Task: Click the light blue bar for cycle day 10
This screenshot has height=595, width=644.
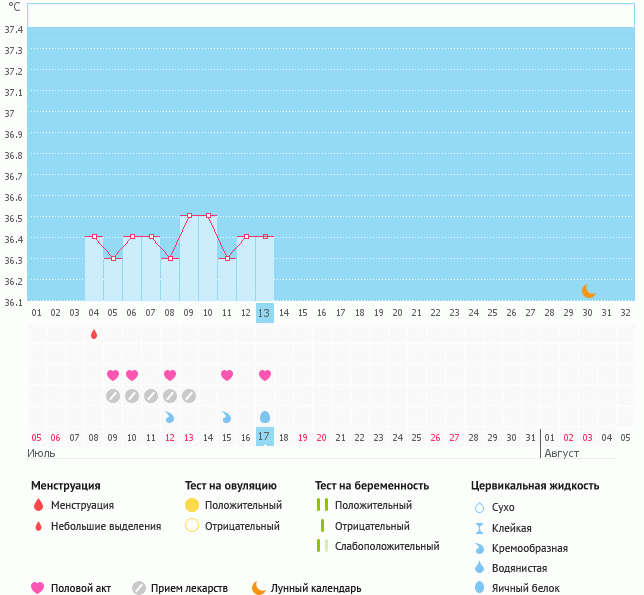Action: click(x=208, y=258)
